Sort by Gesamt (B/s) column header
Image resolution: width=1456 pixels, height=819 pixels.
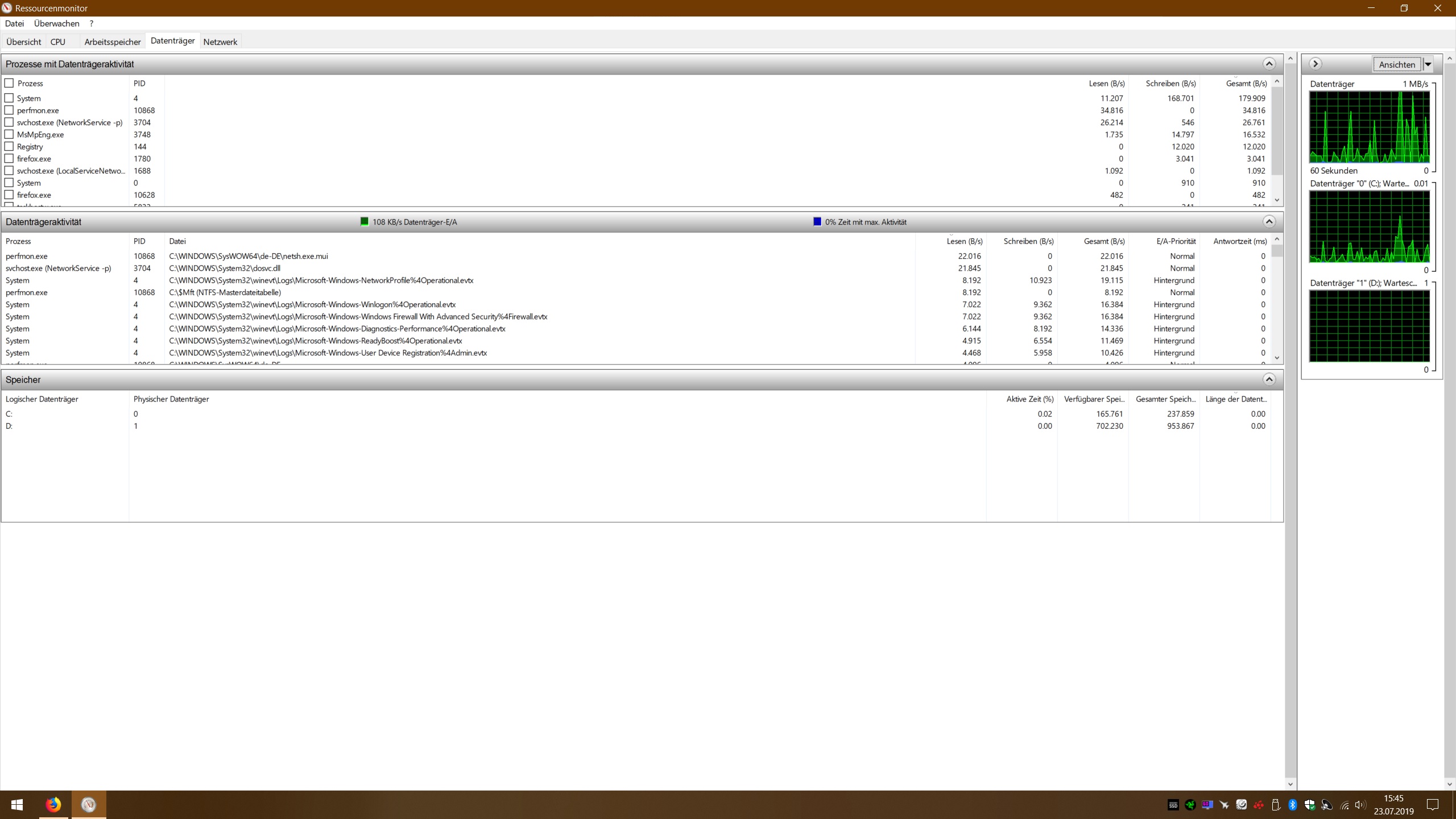click(1246, 83)
